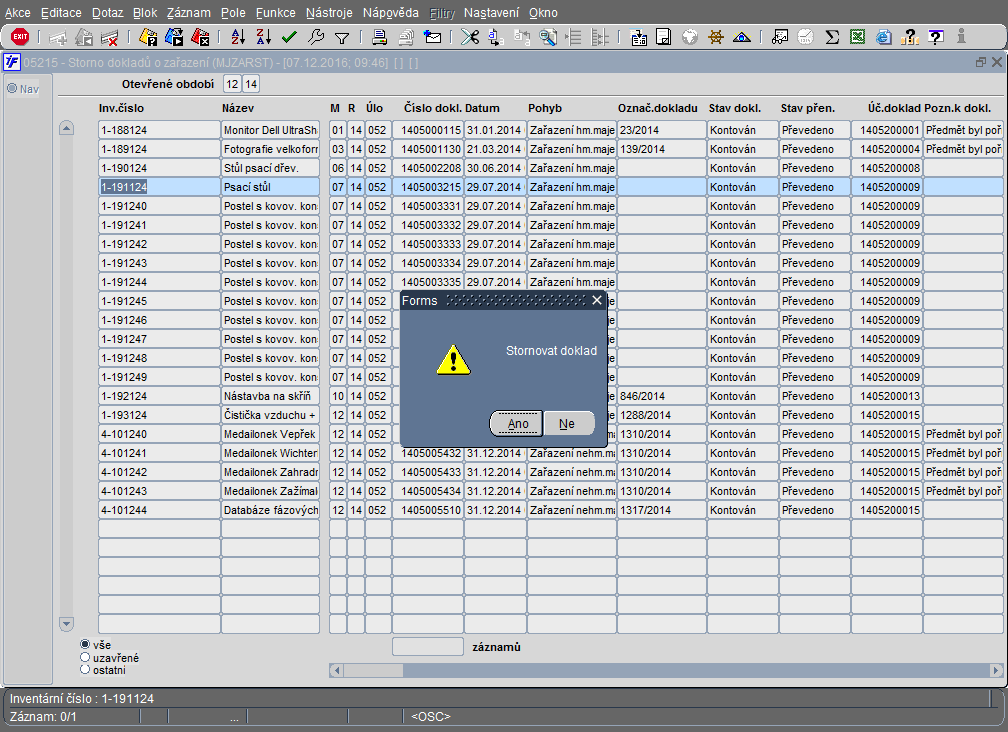Click the horizontal scrollbar thumb
Image resolution: width=1008 pixels, height=732 pixels.
coord(374,670)
